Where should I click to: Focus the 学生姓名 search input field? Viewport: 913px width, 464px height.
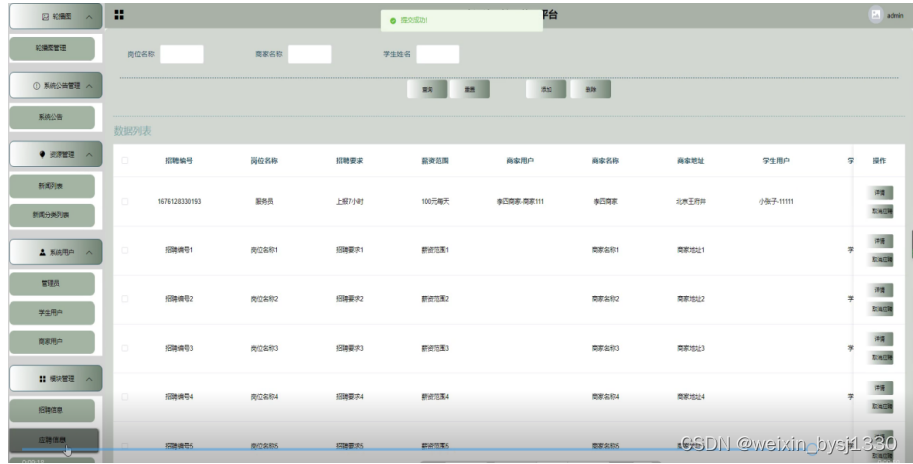click(x=438, y=54)
